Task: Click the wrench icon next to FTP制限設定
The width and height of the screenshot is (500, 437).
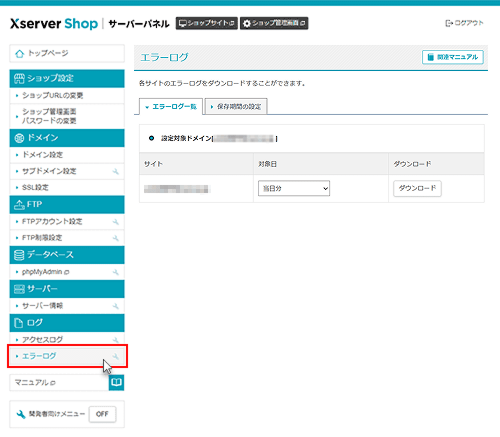Action: point(116,238)
